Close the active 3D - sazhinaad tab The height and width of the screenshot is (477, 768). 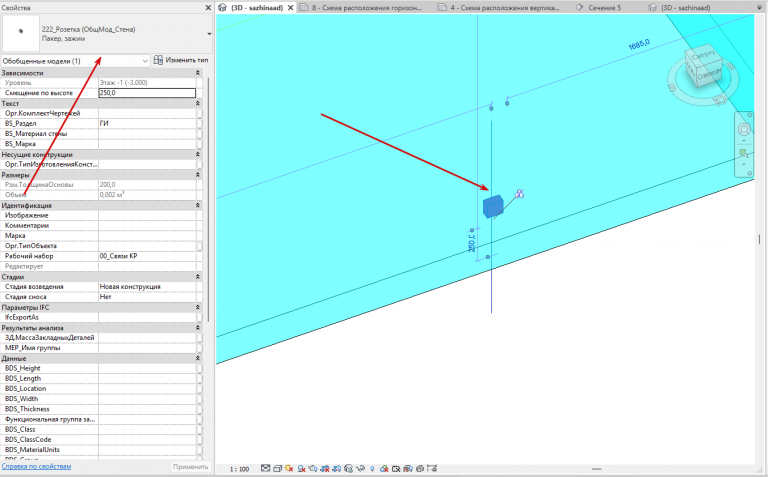[x=290, y=8]
